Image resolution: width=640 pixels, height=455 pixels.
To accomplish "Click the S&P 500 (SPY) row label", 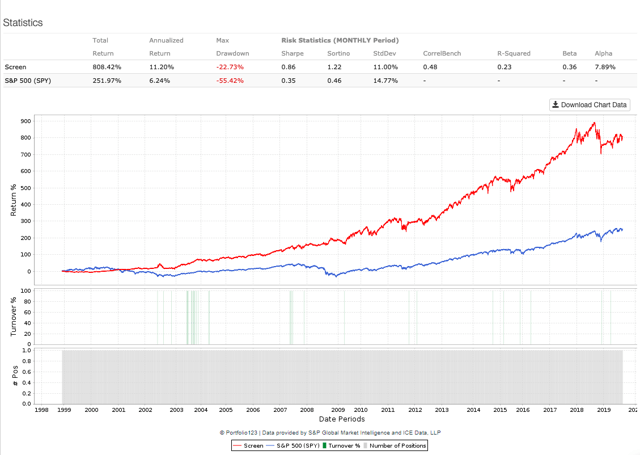I will [28, 80].
